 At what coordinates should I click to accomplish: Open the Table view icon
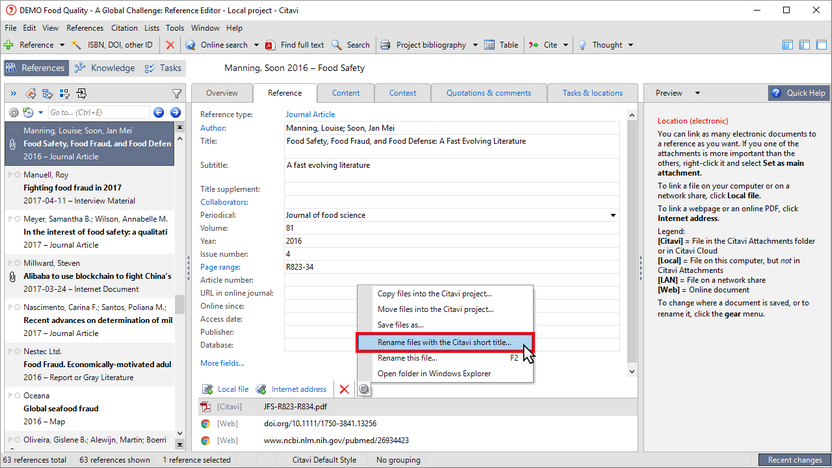click(x=489, y=45)
